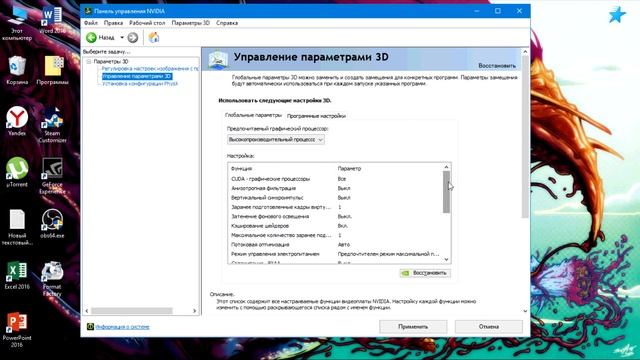This screenshot has width=640, height=360.
Task: Select Режим управления электропитанием row
Action: 336,254
